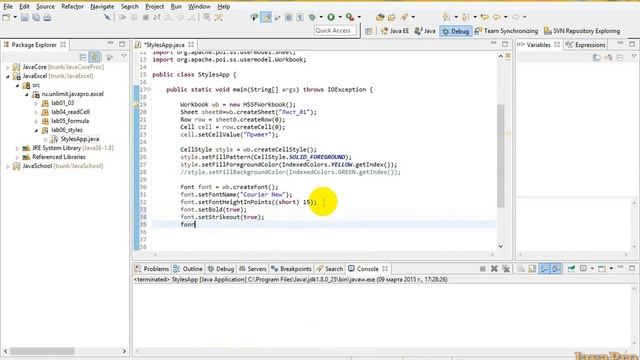The width and height of the screenshot is (640, 360).
Task: Open Back history dropdown arrow
Action: click(505, 17)
